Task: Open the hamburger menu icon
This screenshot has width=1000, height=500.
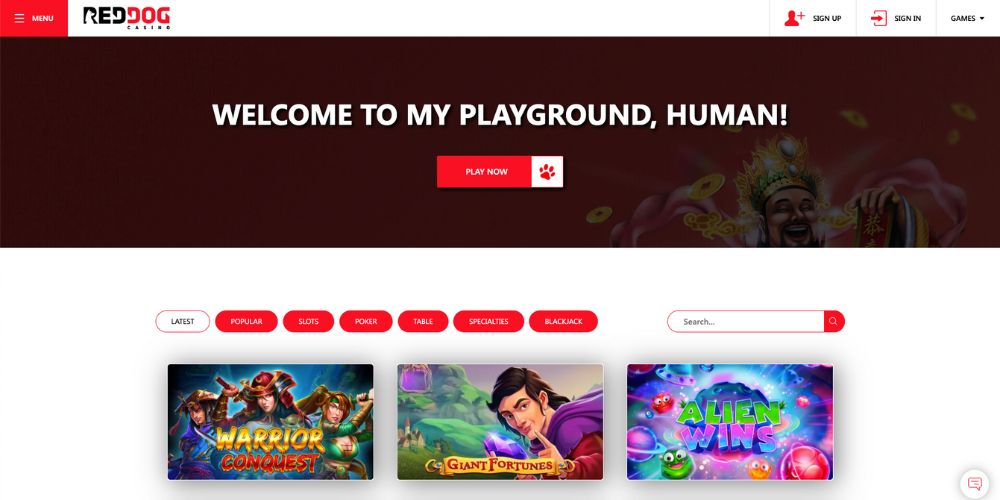Action: (19, 18)
